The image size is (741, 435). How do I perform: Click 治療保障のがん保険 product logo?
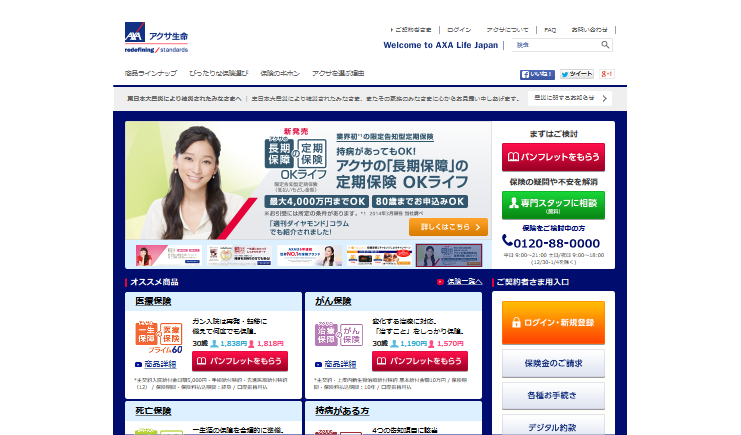(x=339, y=334)
